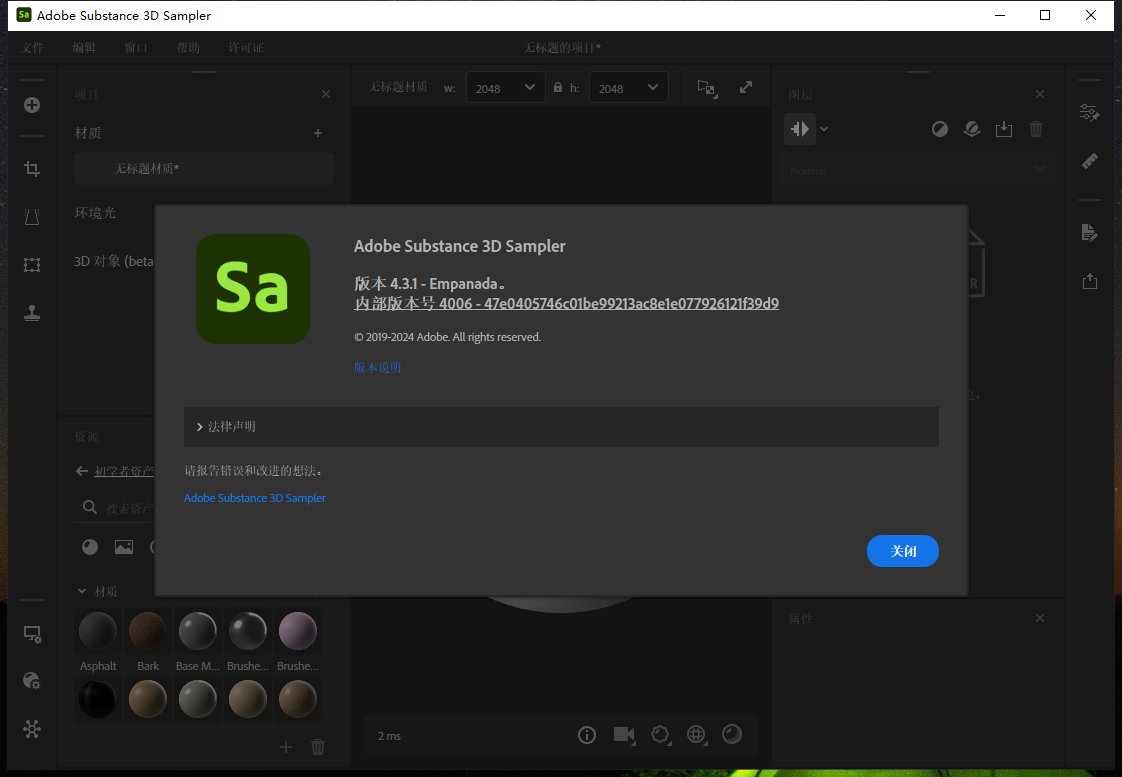Select the Asphalt material thumbnail
Viewport: 1122px width, 777px height.
pyautogui.click(x=98, y=632)
